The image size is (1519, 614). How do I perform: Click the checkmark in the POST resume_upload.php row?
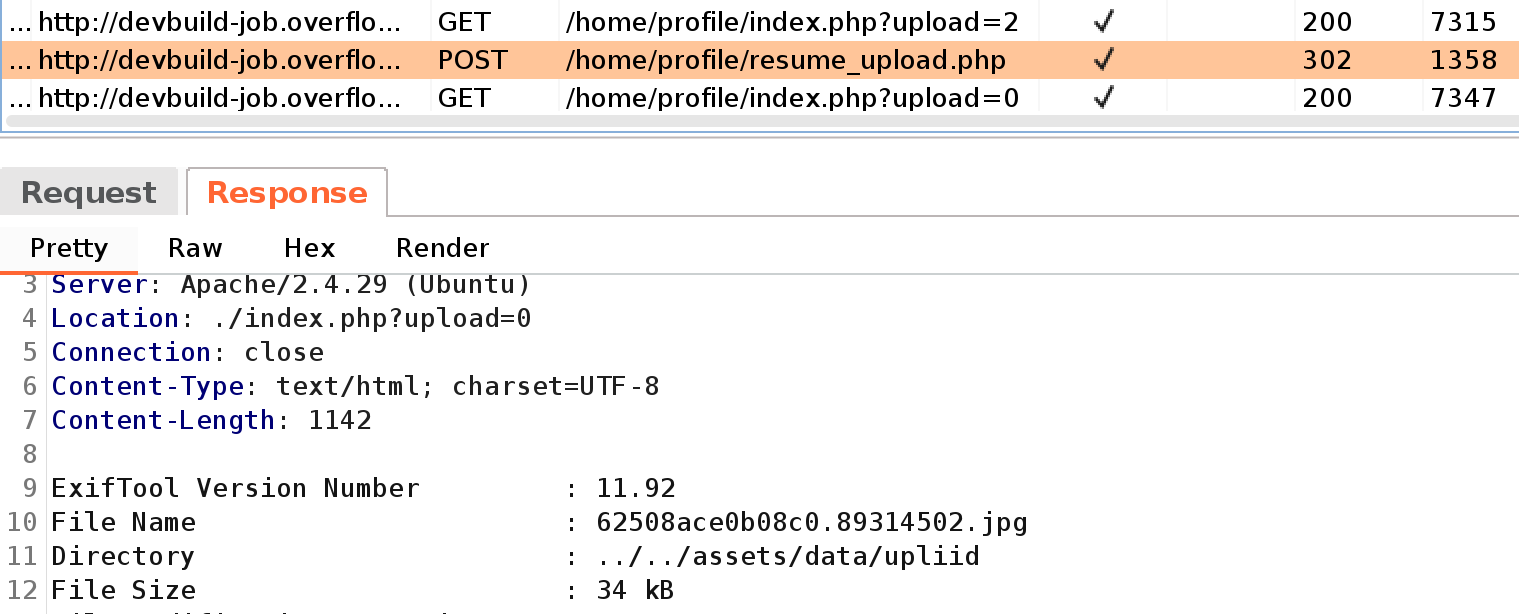click(x=1103, y=61)
